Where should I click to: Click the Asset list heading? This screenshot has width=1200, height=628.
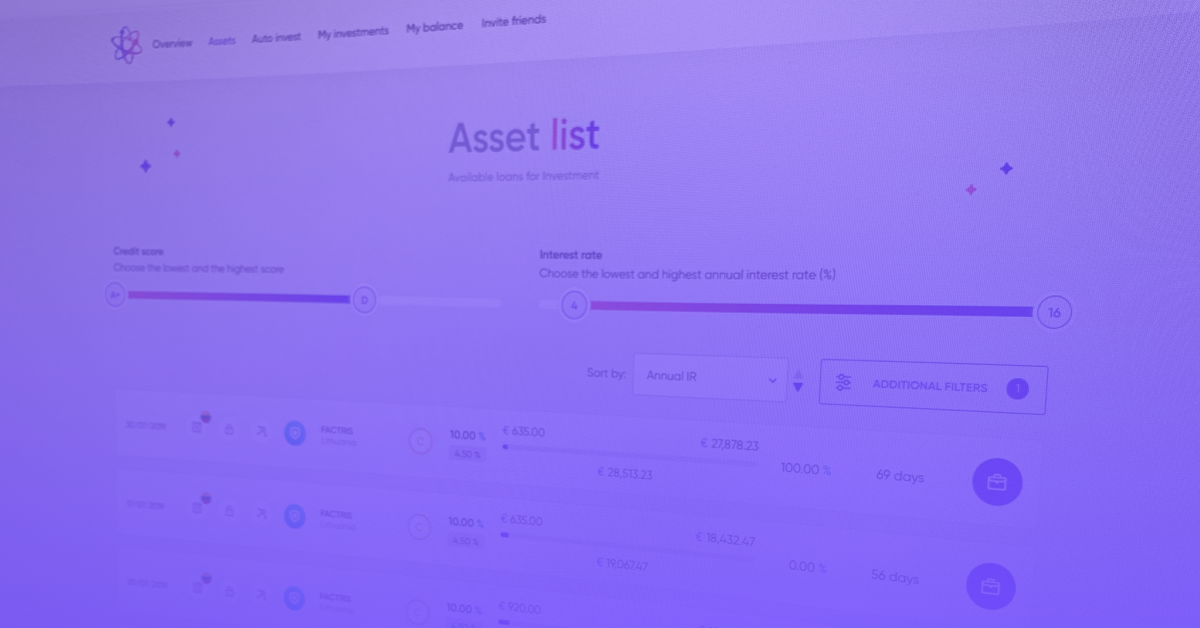[524, 136]
